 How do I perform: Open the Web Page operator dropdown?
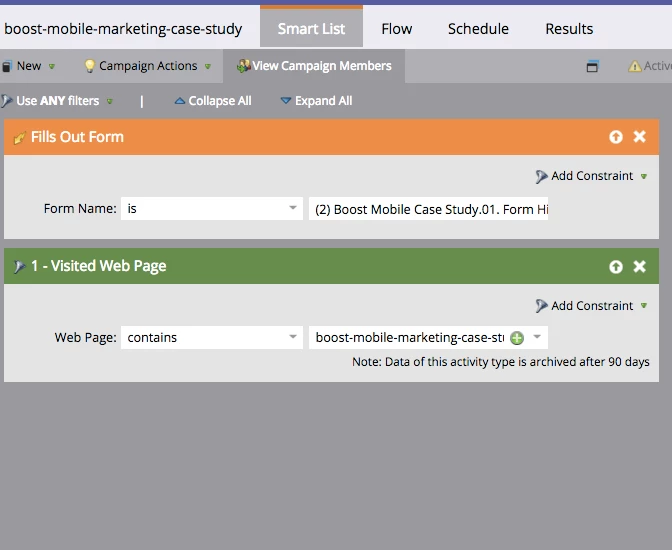(212, 337)
